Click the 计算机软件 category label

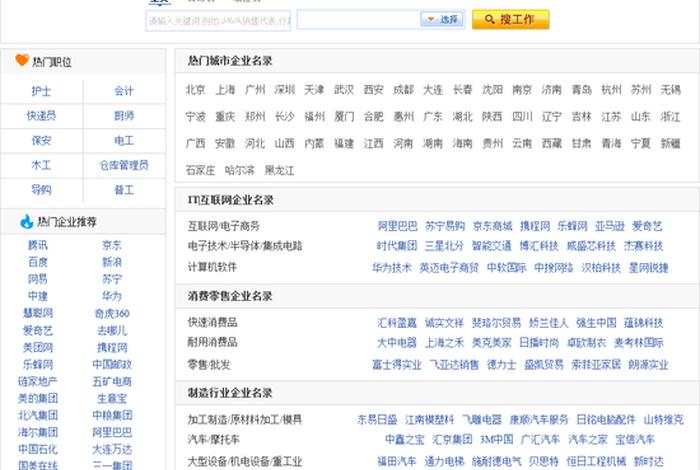click(x=212, y=267)
